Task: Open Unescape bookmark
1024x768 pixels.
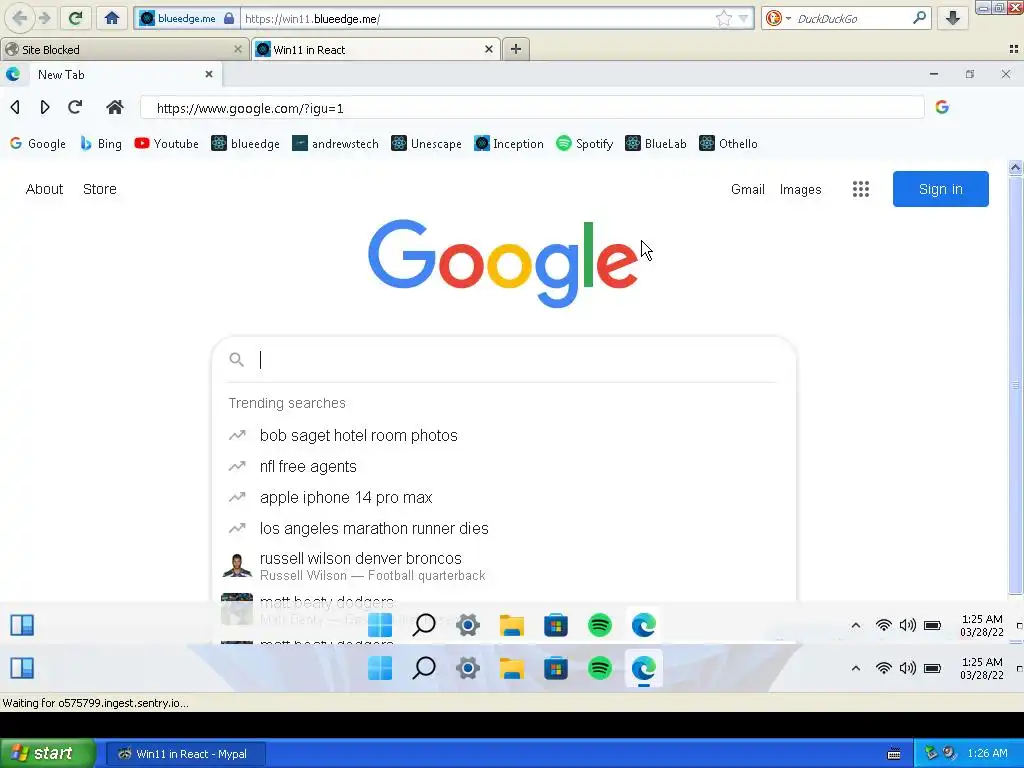Action: pyautogui.click(x=426, y=144)
